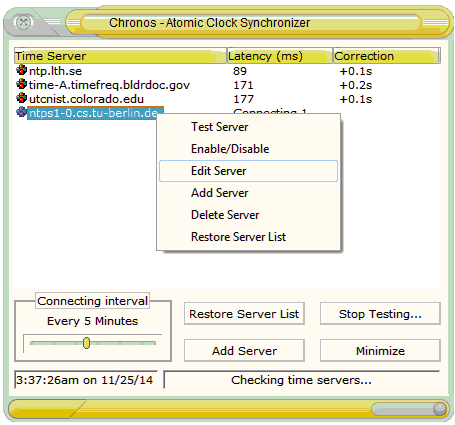Select the ntps1-0.cs.tu-berlin.de server row
Image resolution: width=455 pixels, height=425 pixels.
click(95, 113)
